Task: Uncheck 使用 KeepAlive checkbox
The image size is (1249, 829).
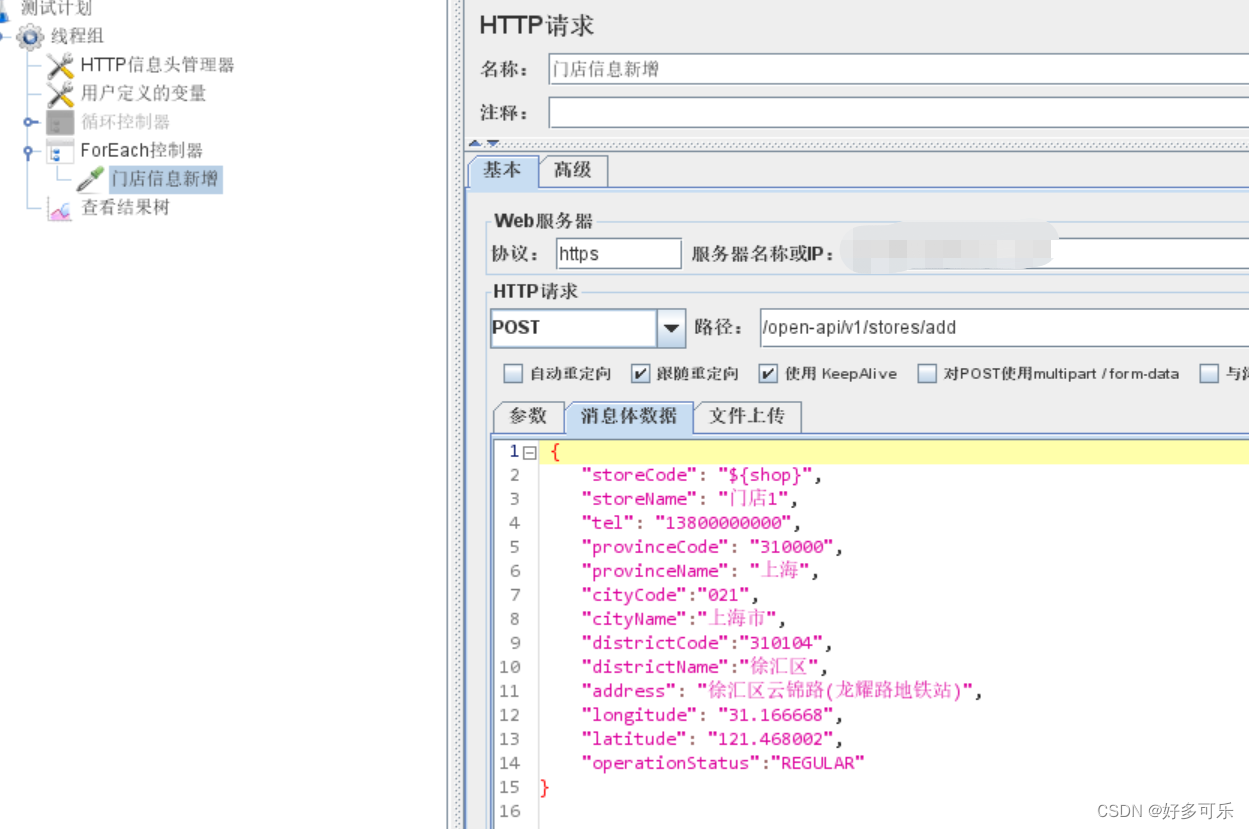Action: pos(768,374)
